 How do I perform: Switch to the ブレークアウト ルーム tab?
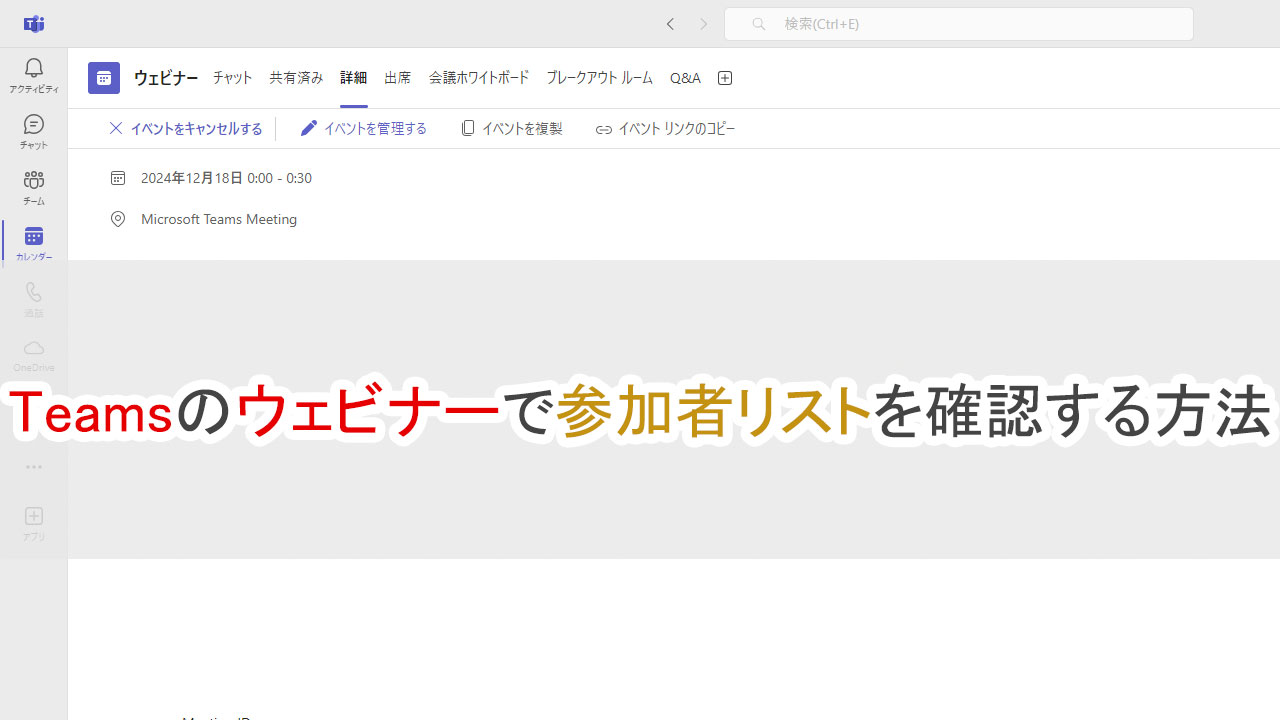click(598, 77)
